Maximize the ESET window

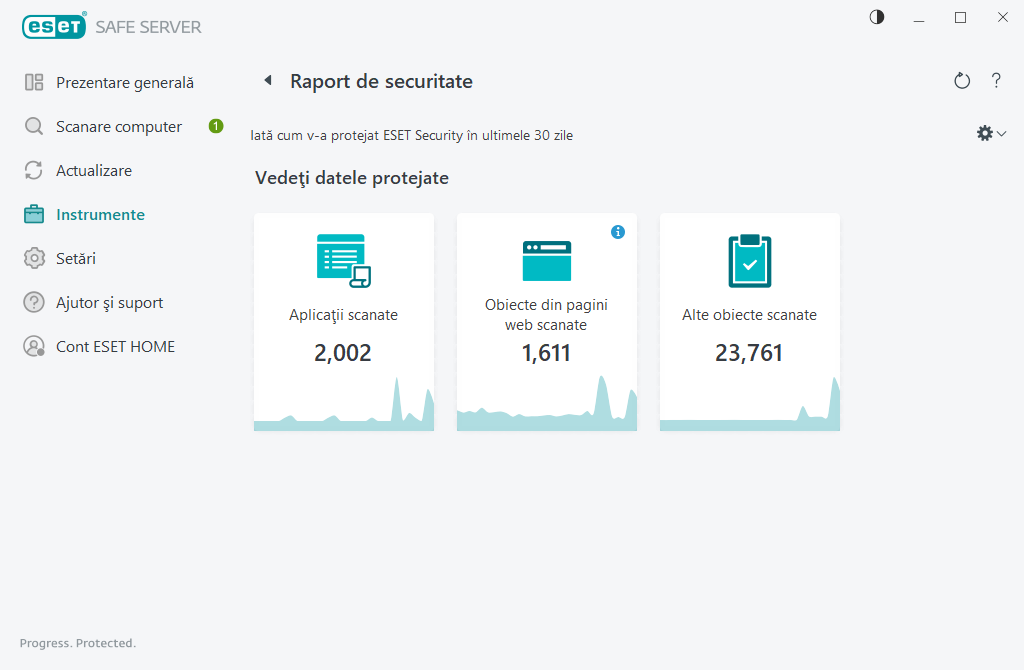tap(960, 17)
